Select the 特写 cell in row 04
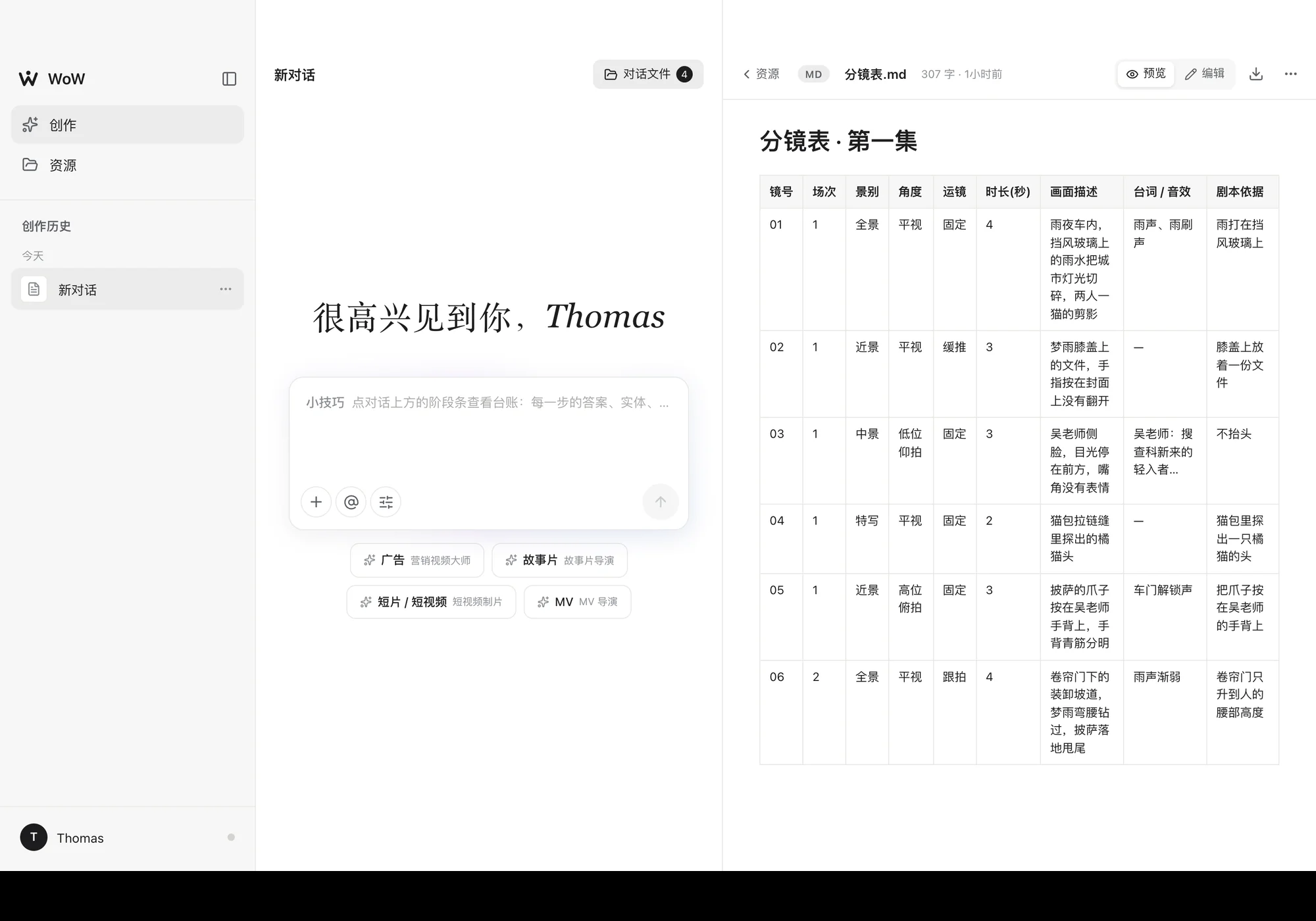The width and height of the screenshot is (1316, 921). 867,539
